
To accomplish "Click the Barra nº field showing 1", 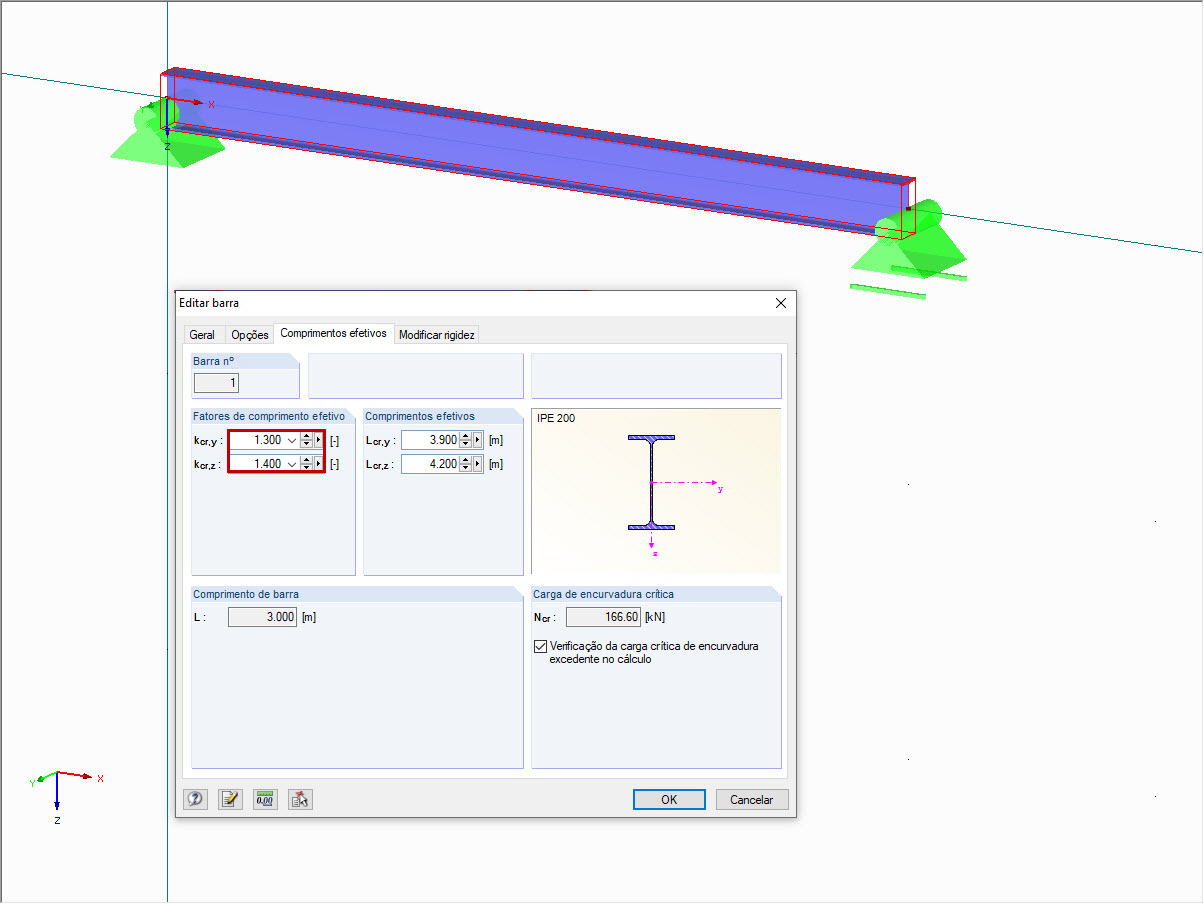I will [x=216, y=382].
